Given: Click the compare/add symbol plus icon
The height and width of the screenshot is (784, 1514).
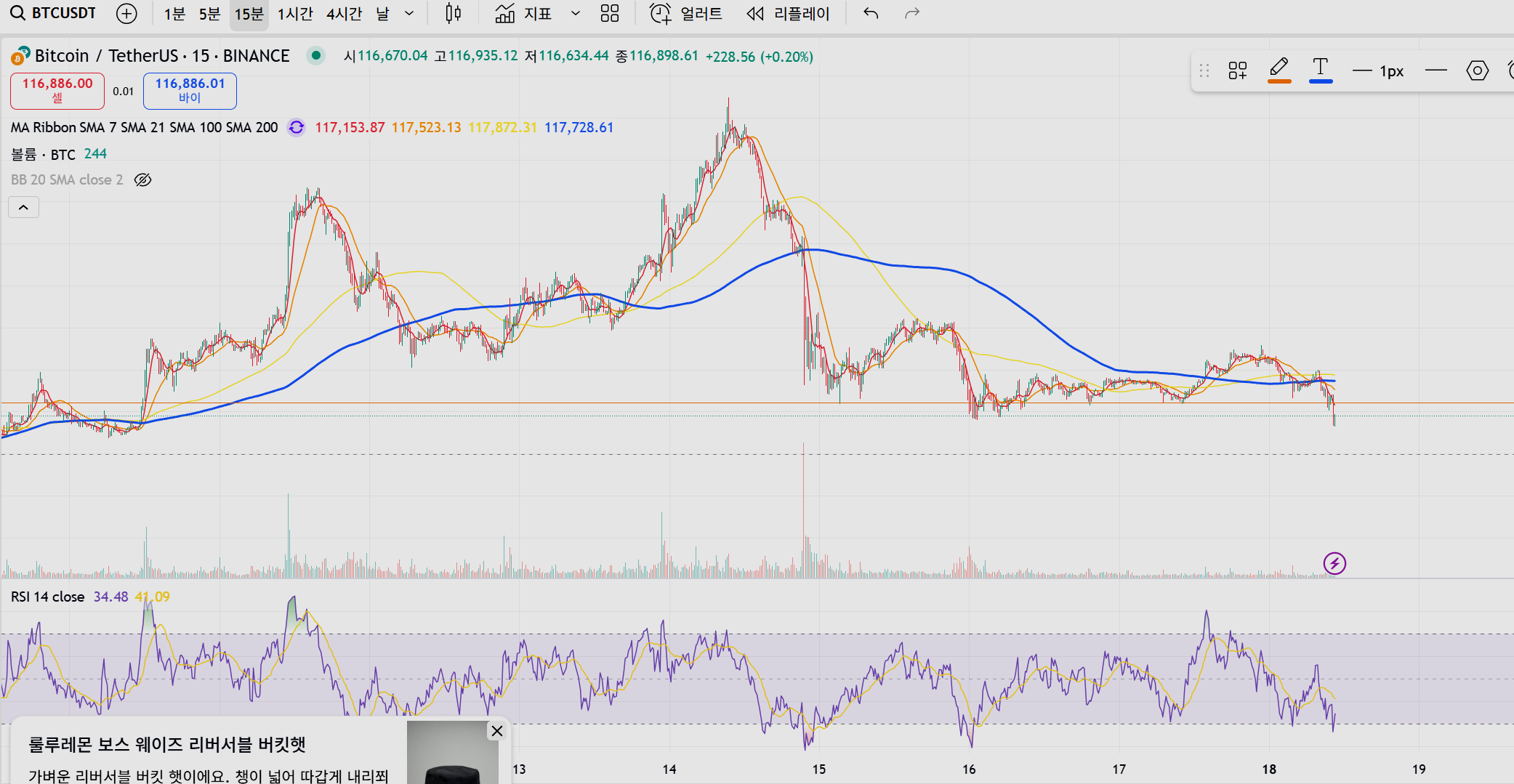Looking at the screenshot, I should coord(126,14).
